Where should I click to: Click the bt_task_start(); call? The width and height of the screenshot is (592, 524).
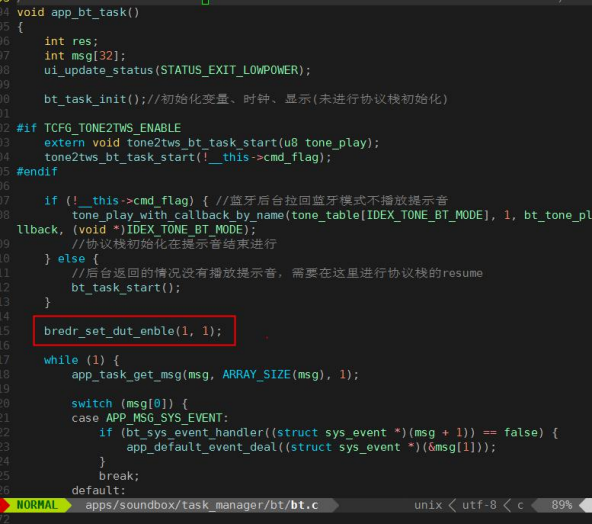click(126, 288)
